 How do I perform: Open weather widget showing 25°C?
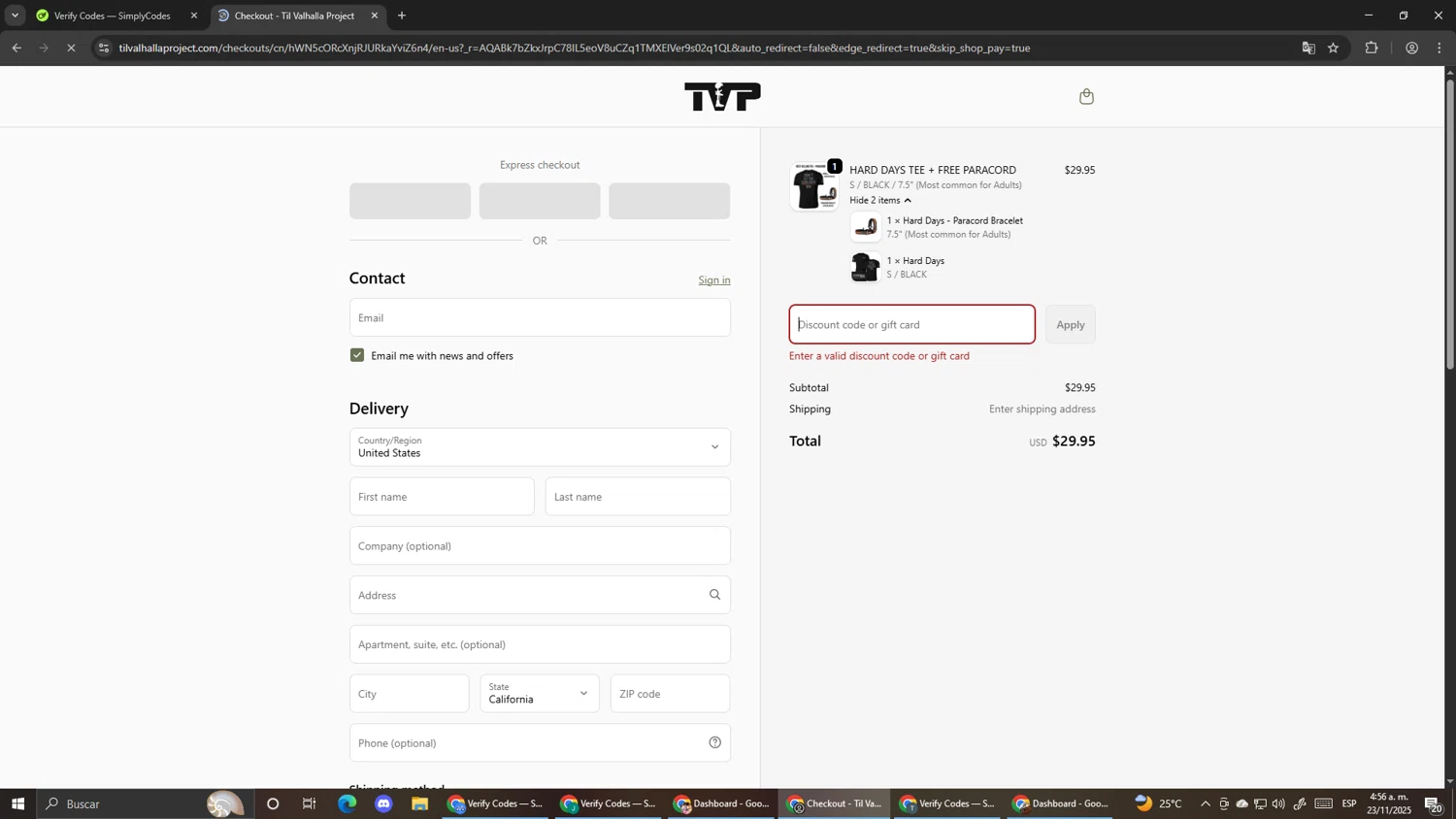coord(1159,803)
